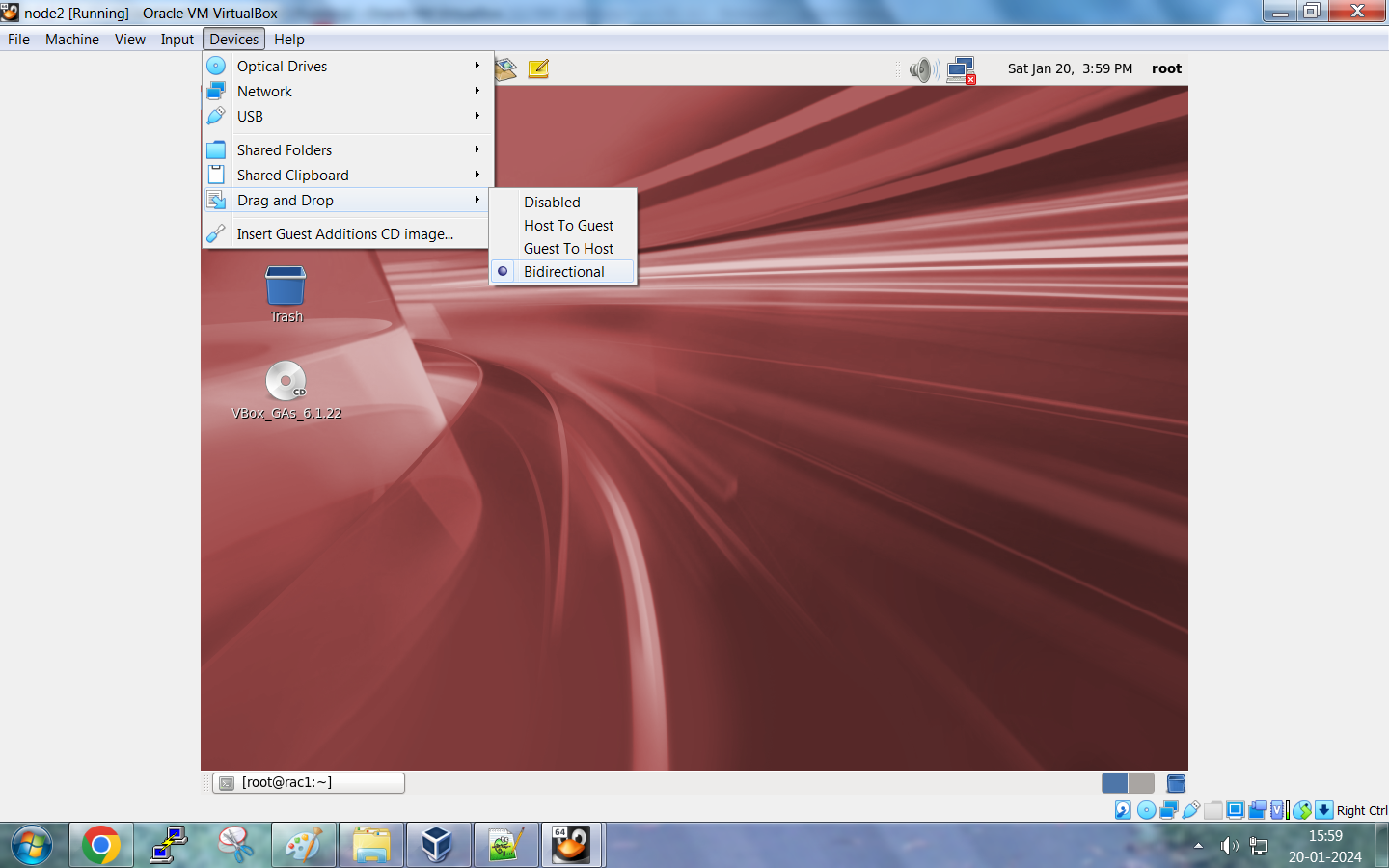1389x868 pixels.
Task: Click the guest panel volume speaker icon
Action: 924,69
